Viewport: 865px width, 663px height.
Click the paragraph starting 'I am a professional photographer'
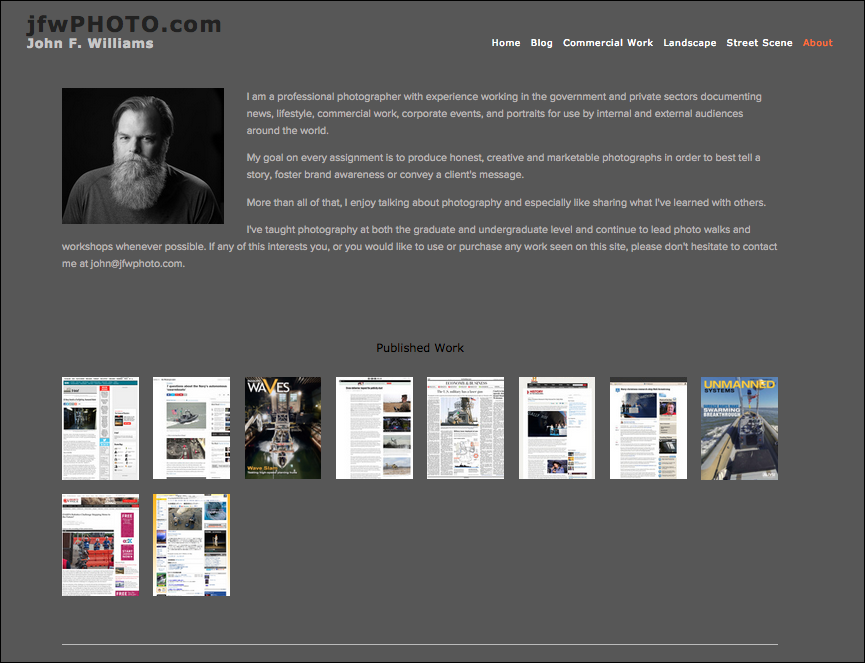[504, 114]
